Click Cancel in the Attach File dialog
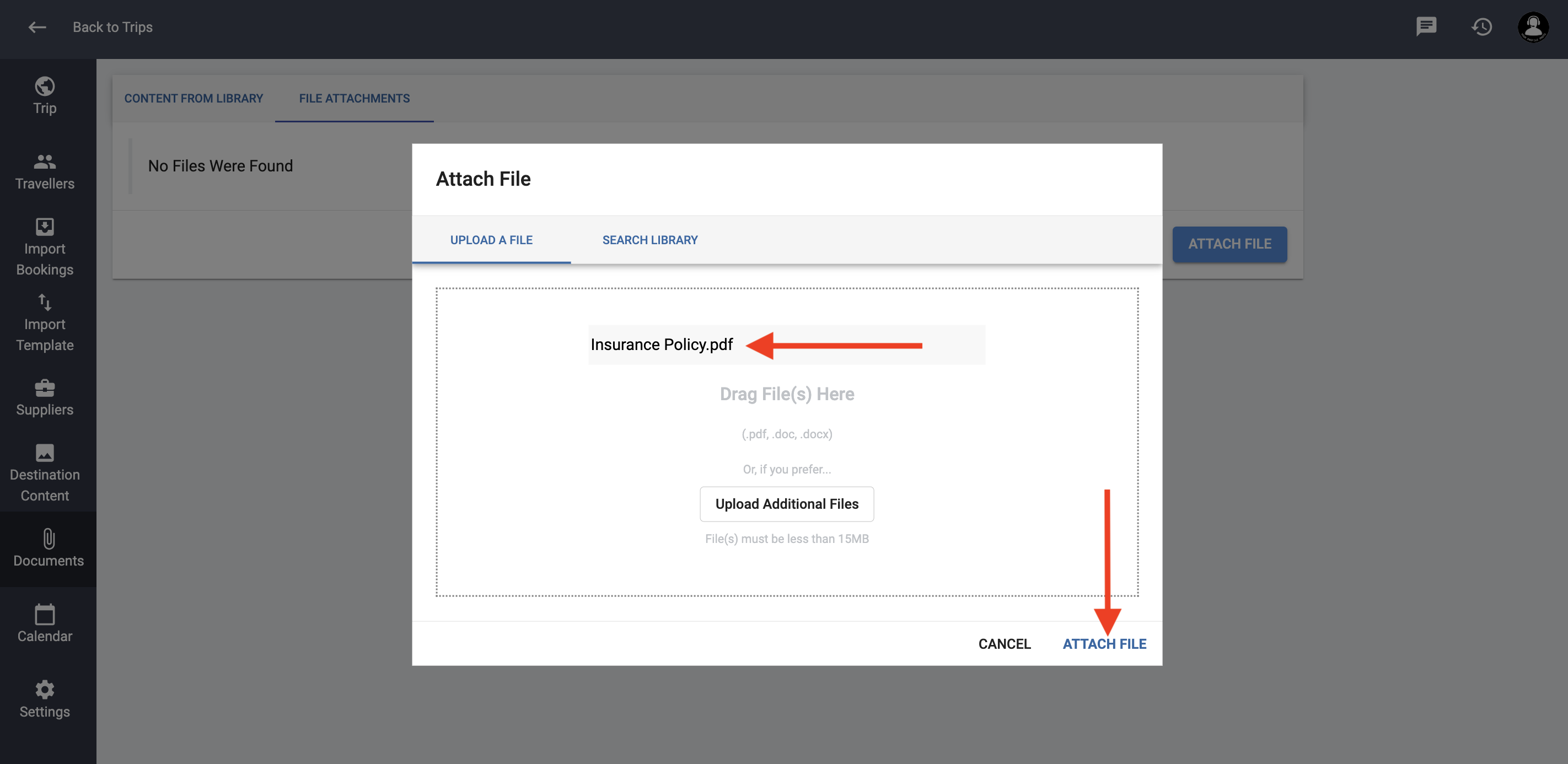This screenshot has width=1568, height=764. (1005, 644)
